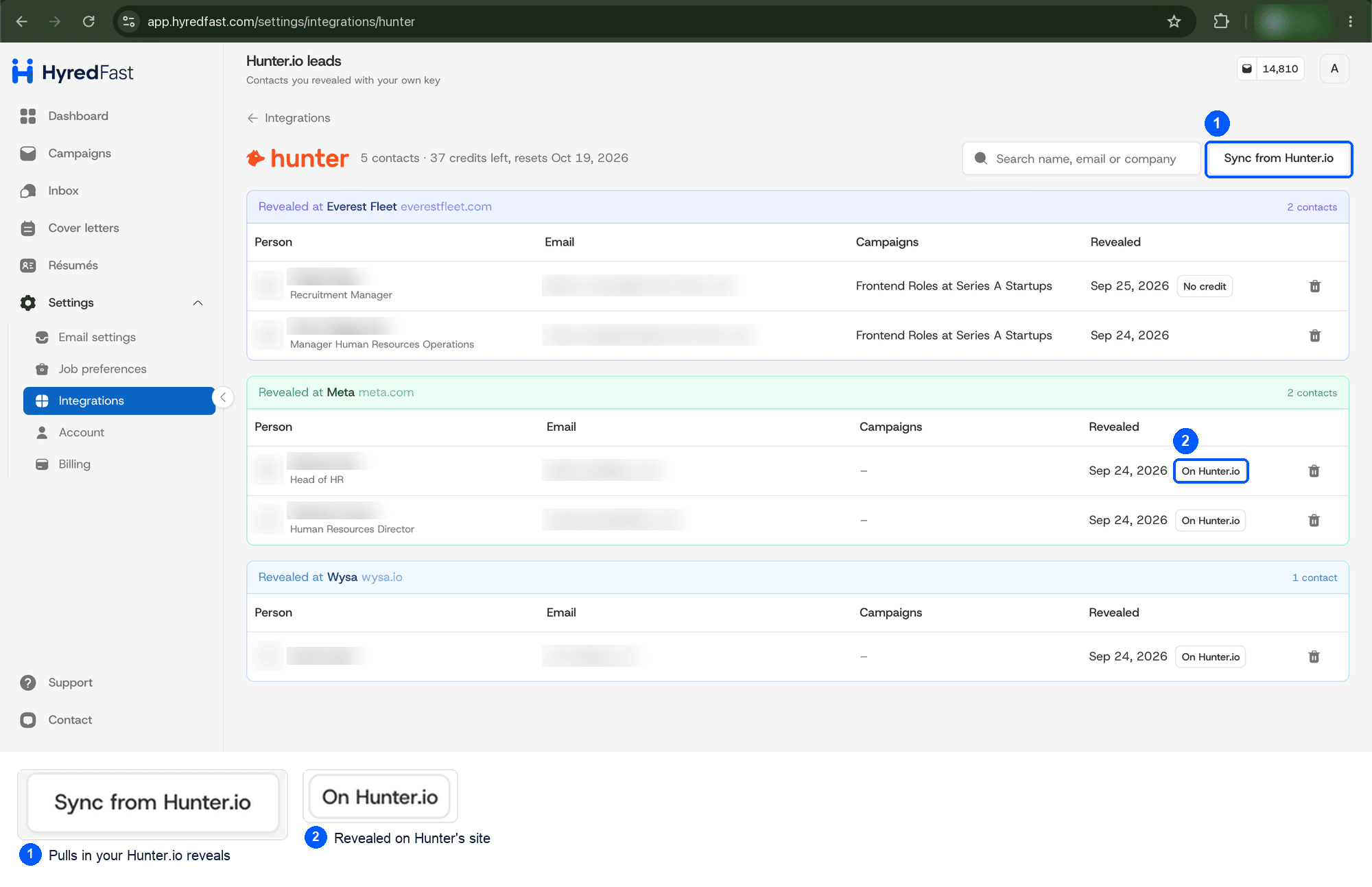1372x887 pixels.
Task: Open the user avatar A menu
Action: coord(1334,69)
